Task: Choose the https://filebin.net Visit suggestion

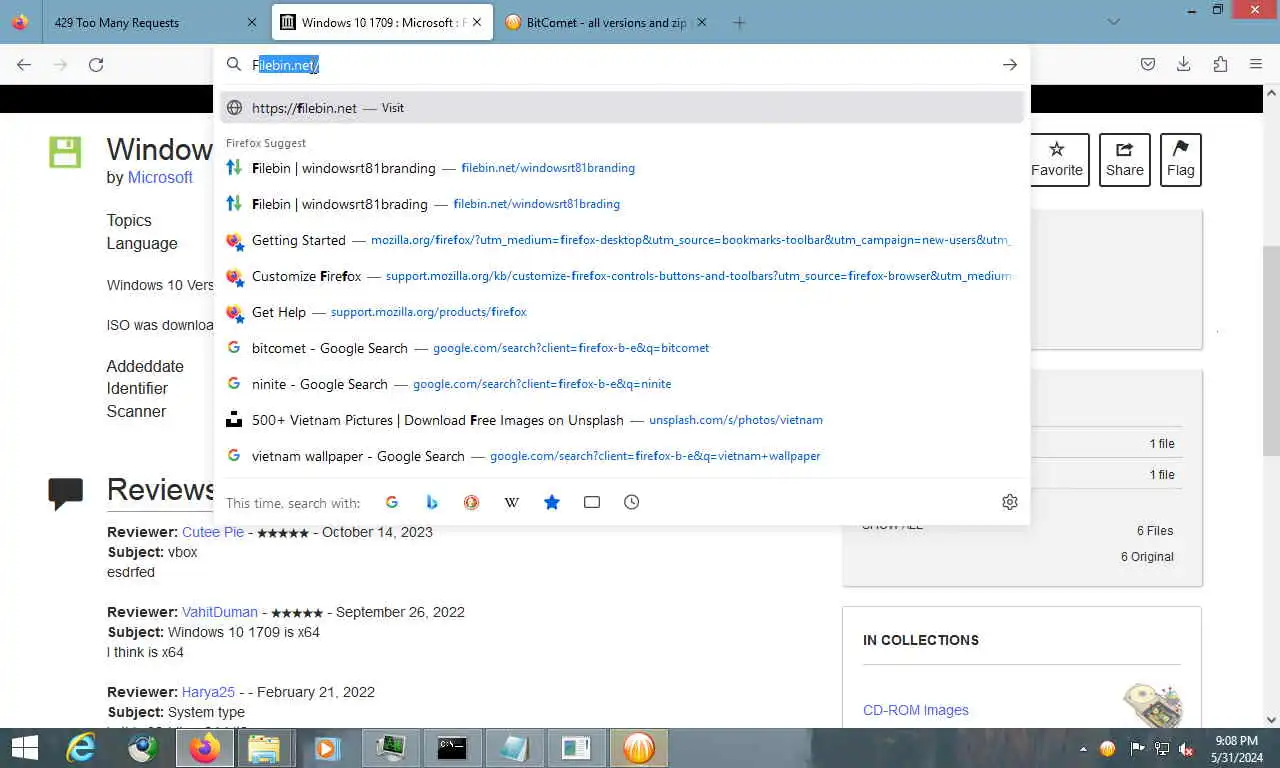Action: [x=622, y=108]
